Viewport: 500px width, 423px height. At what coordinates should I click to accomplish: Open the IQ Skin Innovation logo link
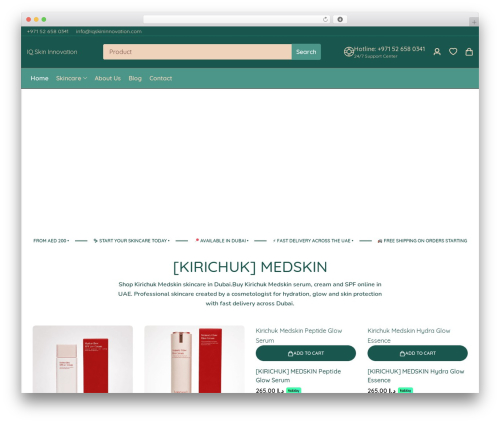click(x=52, y=52)
